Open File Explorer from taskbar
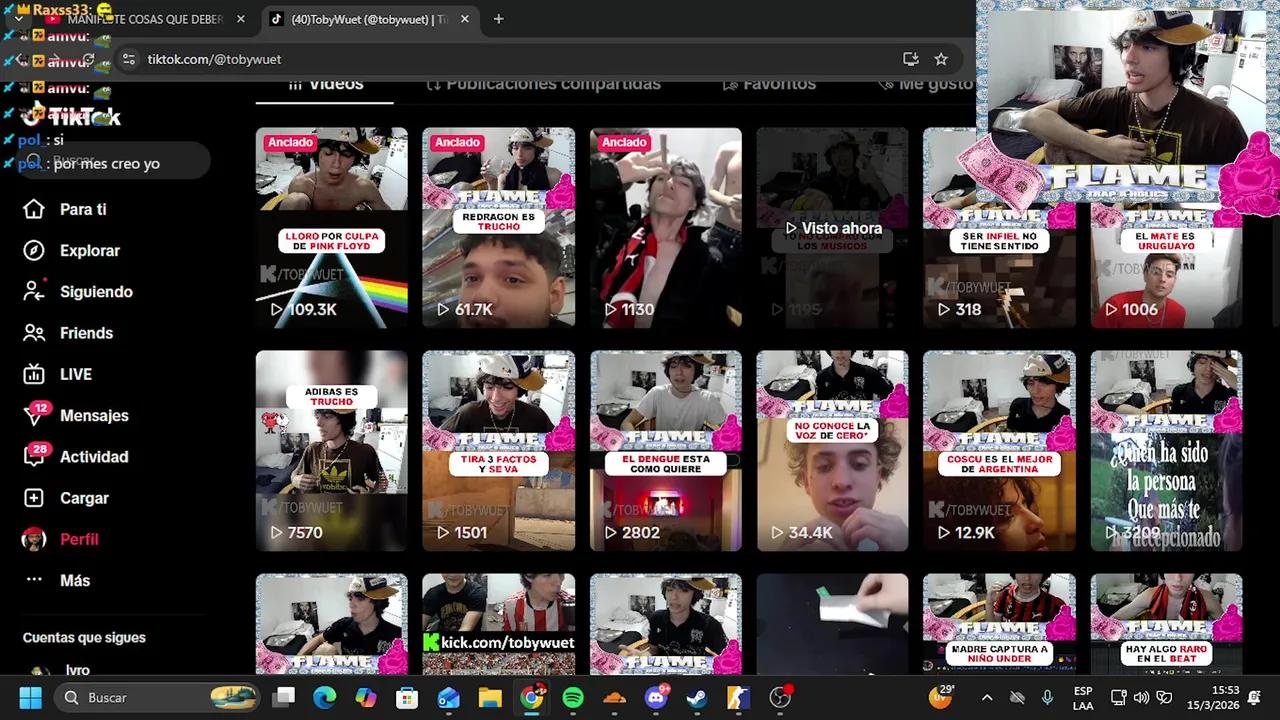Image resolution: width=1280 pixels, height=720 pixels. click(x=490, y=697)
